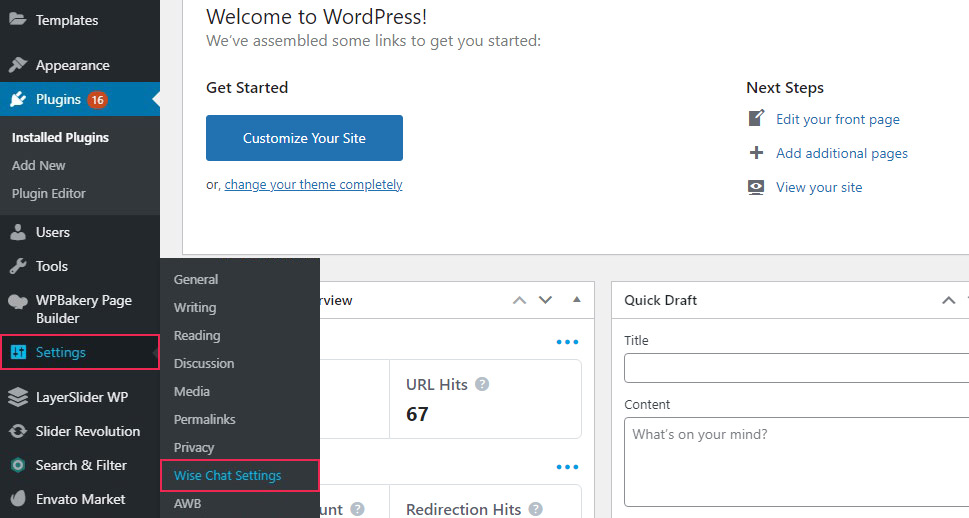Image resolution: width=969 pixels, height=518 pixels.
Task: Open Settings menu item
Action: click(80, 352)
